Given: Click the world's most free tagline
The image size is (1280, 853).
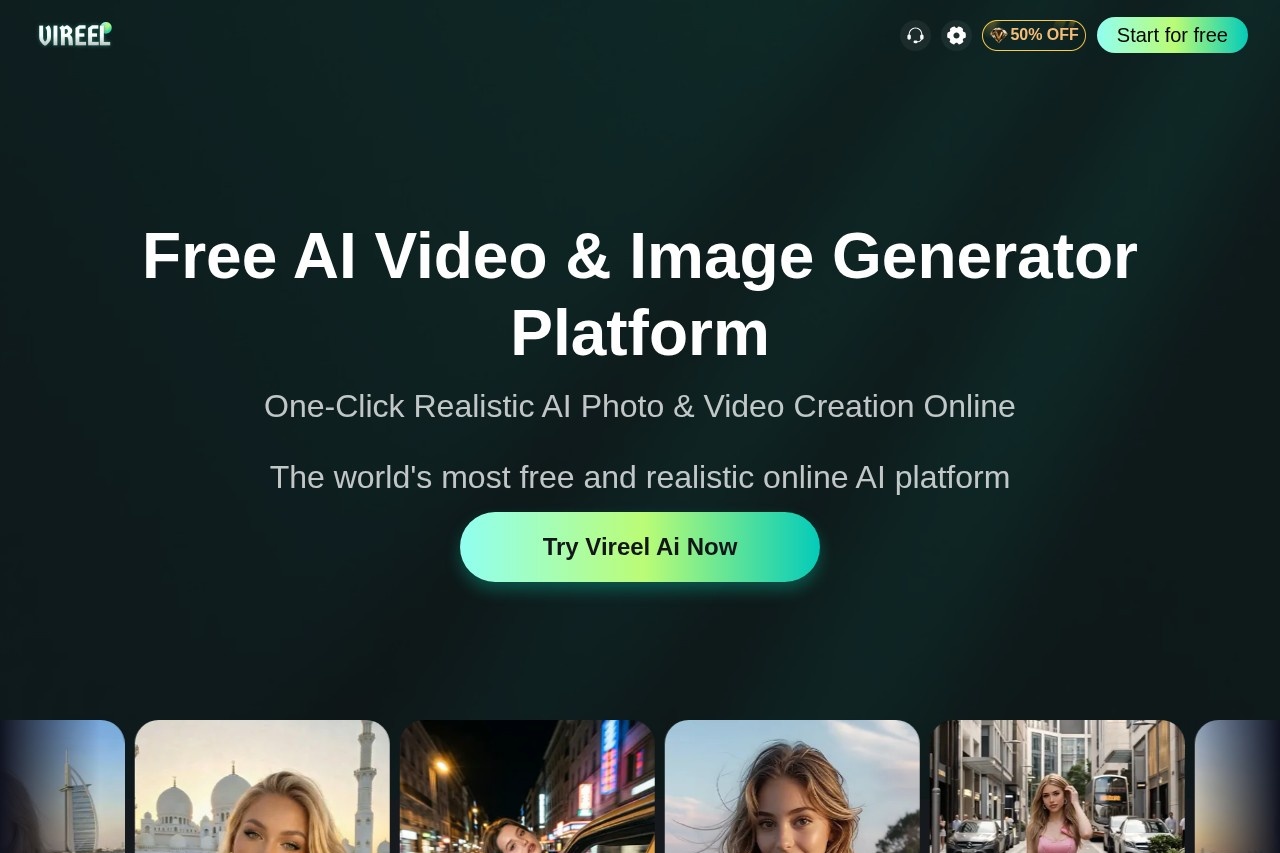Looking at the screenshot, I should coord(640,477).
